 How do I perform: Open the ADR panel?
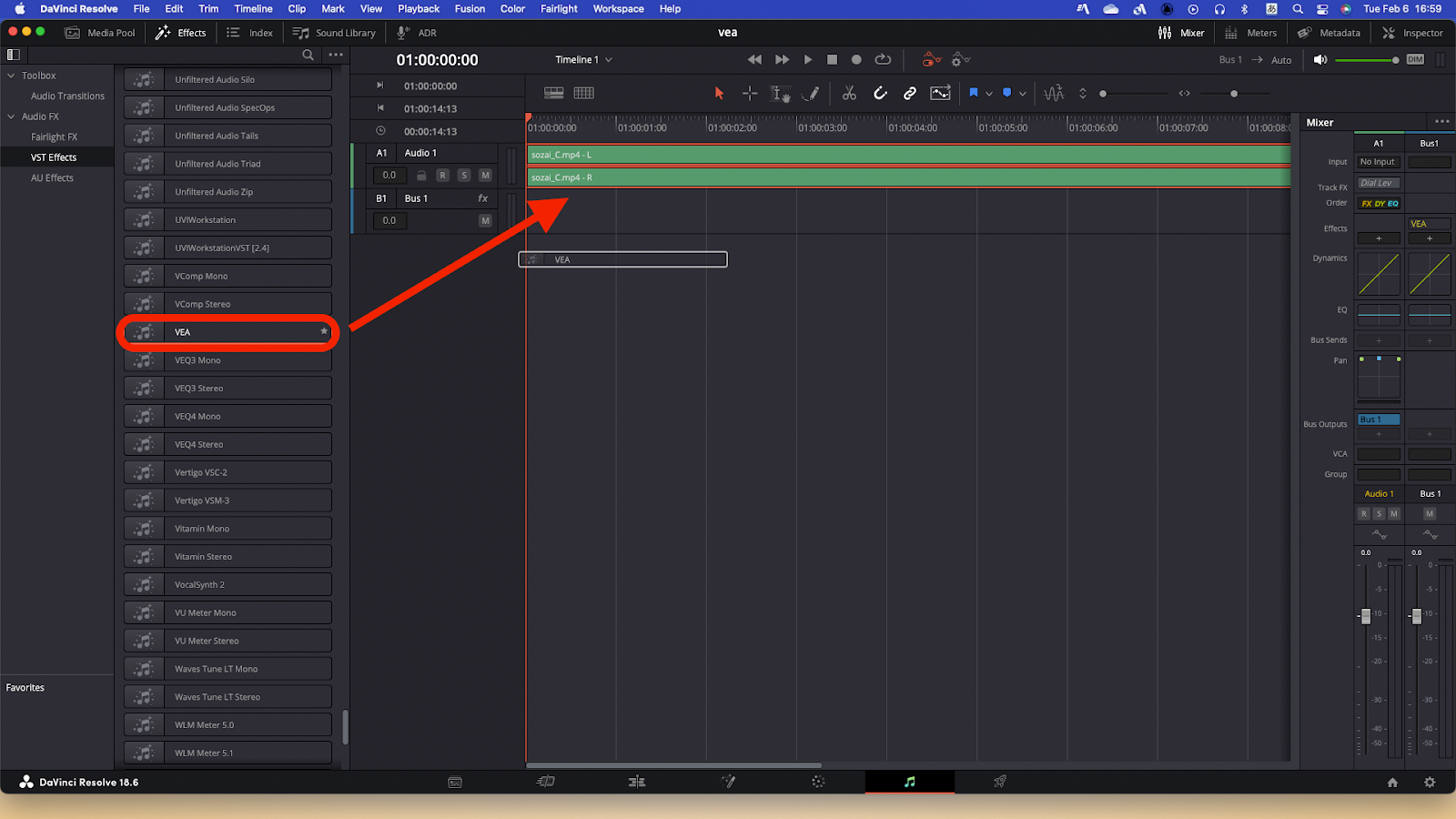417,33
